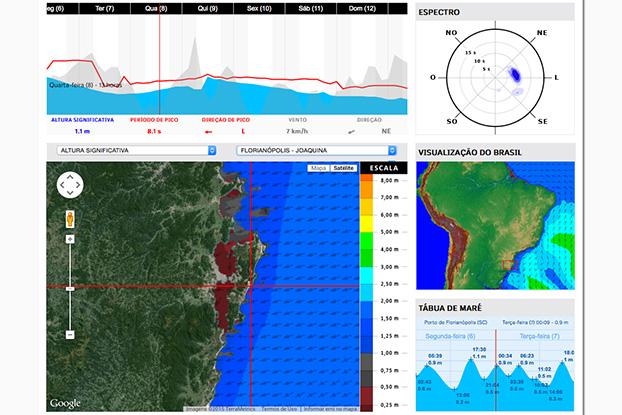Click the blue ALTURA SIGNIFICATIVA legend label

83,120
